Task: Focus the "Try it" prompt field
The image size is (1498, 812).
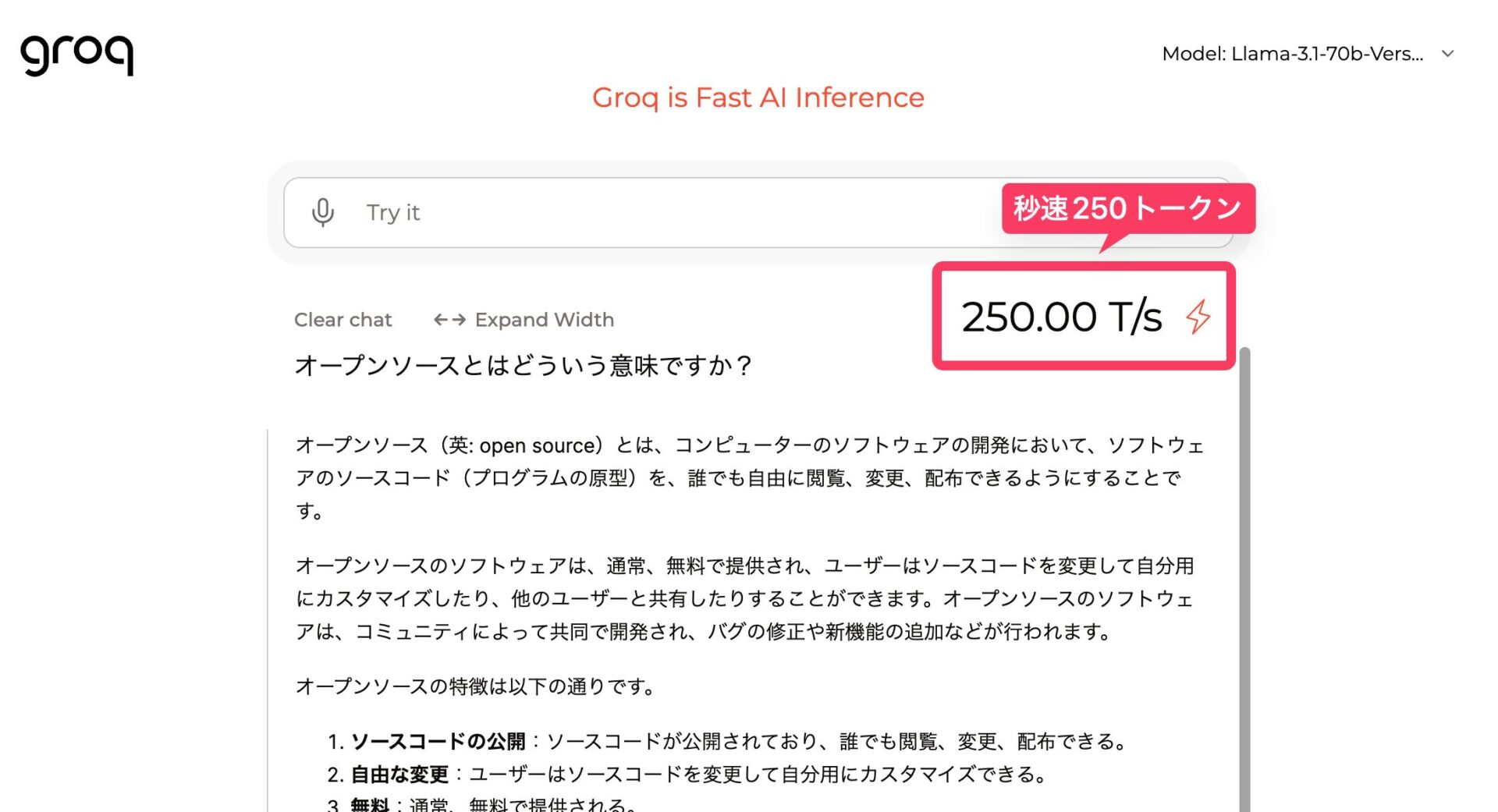Action: (663, 212)
